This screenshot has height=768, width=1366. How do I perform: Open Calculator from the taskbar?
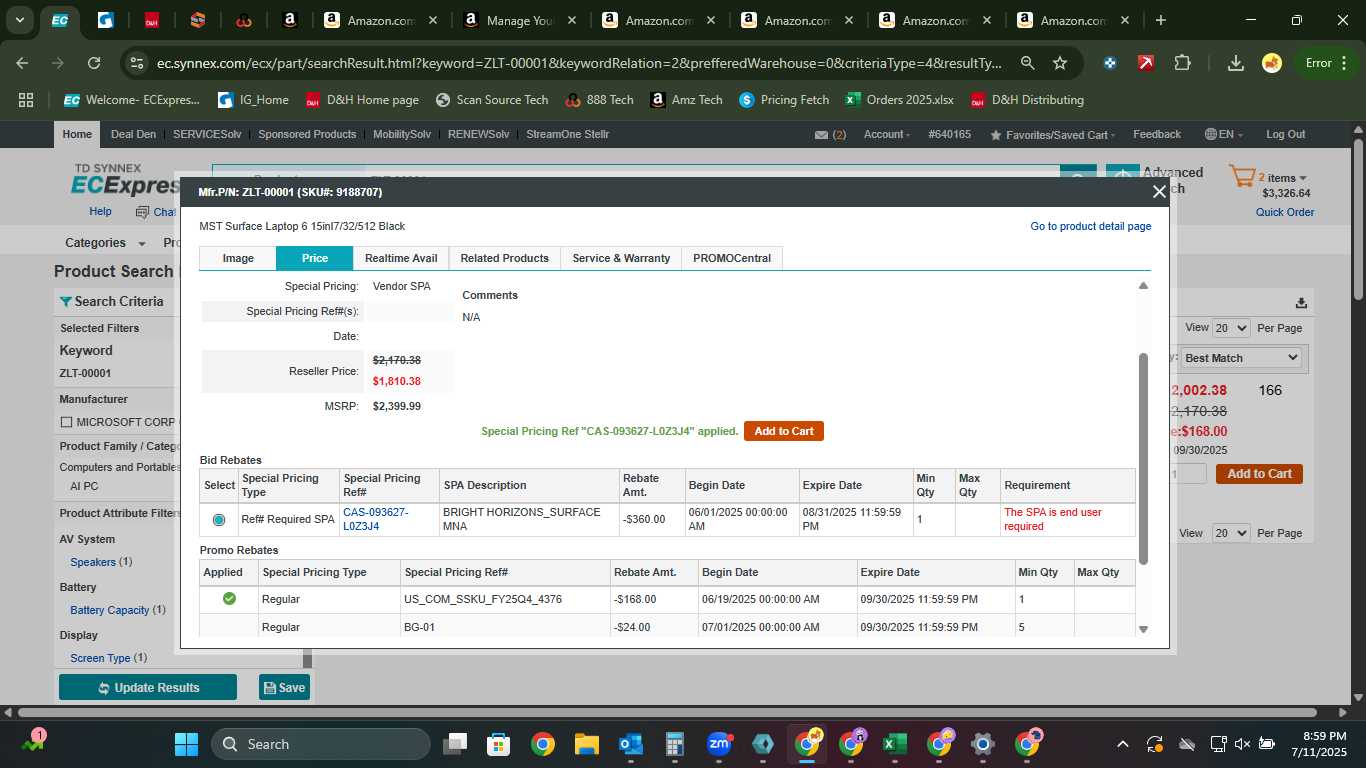click(x=674, y=744)
